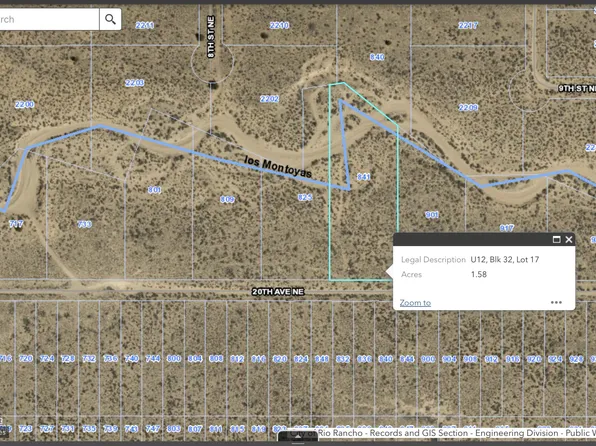Click the parcel labeled 2202

[269, 99]
